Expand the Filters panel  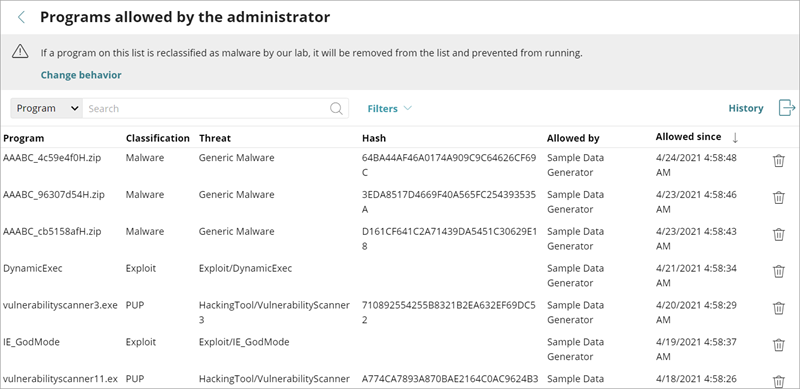click(x=389, y=108)
